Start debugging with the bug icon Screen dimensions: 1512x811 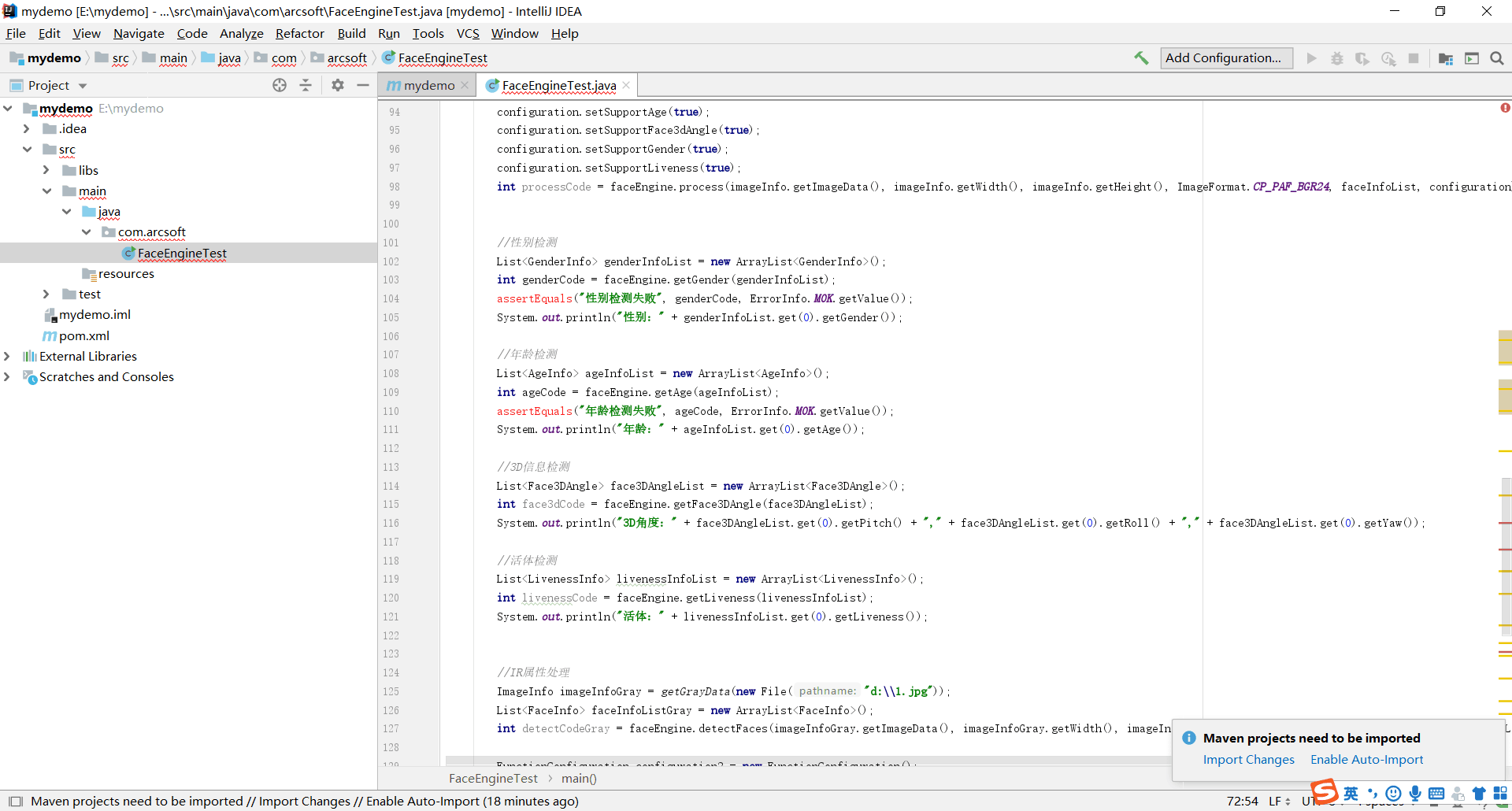tap(1337, 58)
